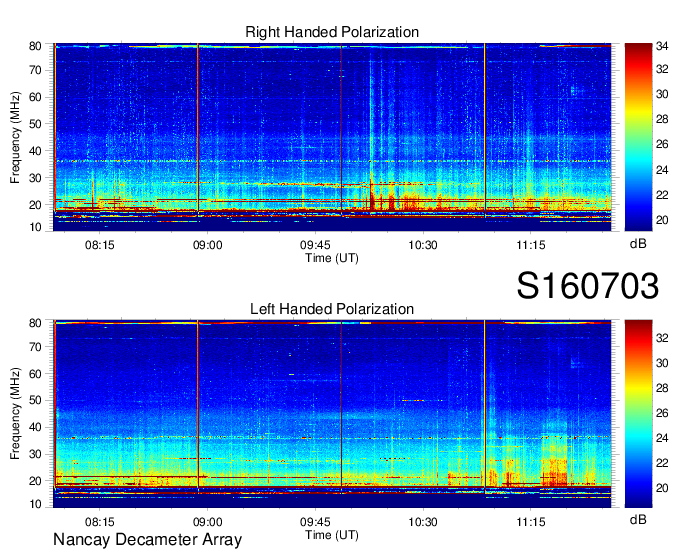Screen dimensions: 680x552
Task: Click the left-handed spectrogram plot
Action: coord(332,414)
